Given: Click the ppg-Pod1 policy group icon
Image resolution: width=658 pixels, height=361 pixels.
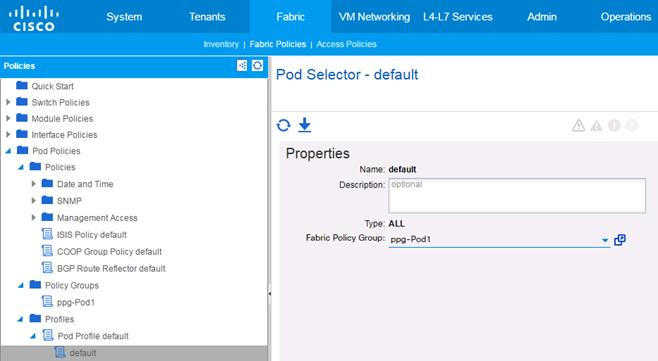Looking at the screenshot, I should 47,301.
